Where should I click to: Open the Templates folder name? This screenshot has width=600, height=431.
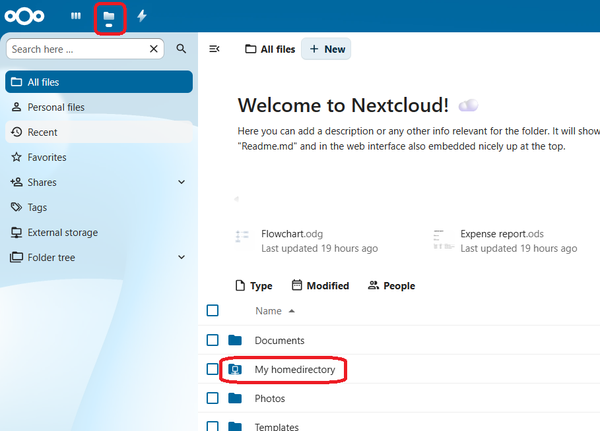[x=277, y=427]
